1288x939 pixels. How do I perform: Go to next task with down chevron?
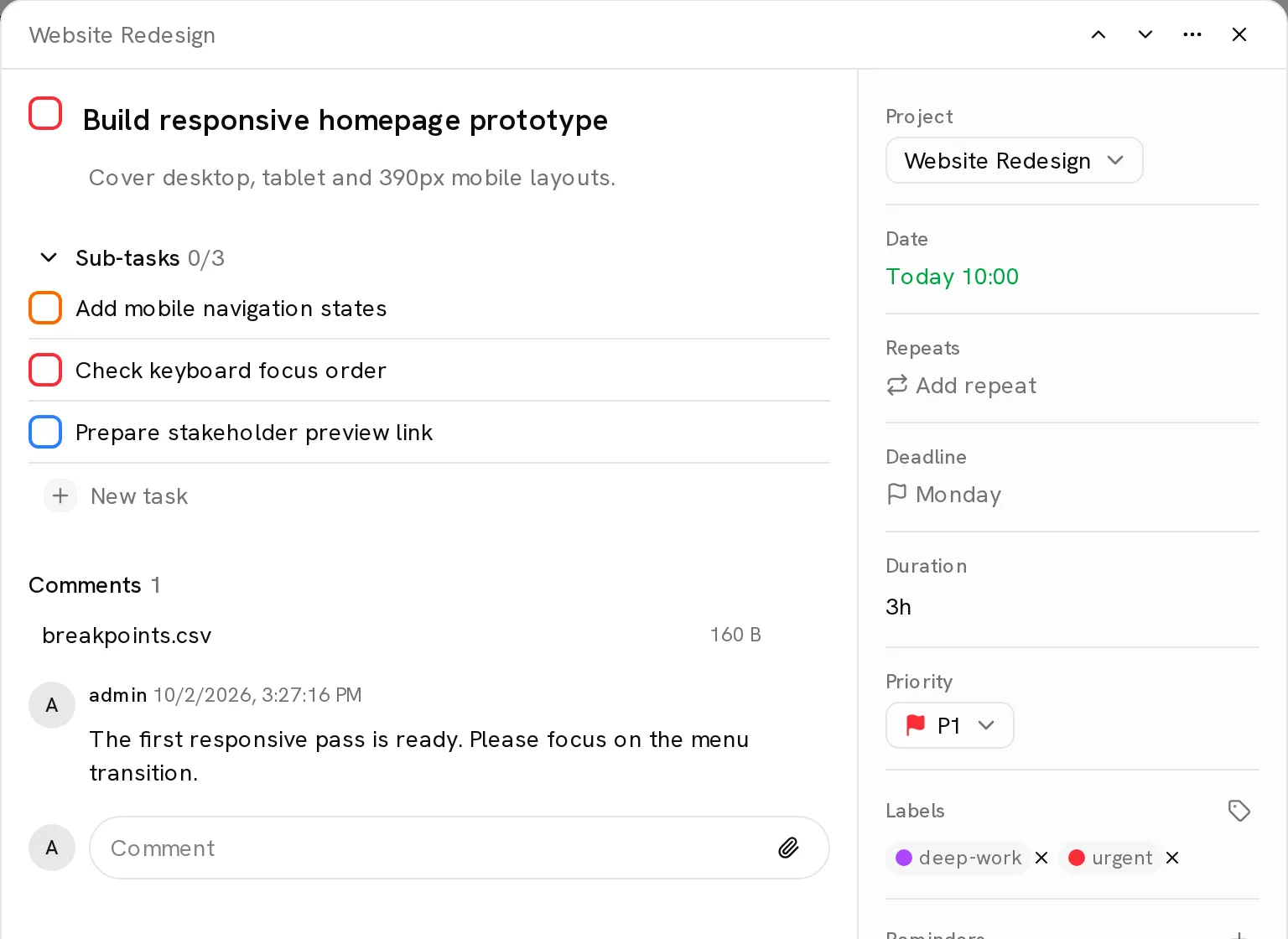1145,34
